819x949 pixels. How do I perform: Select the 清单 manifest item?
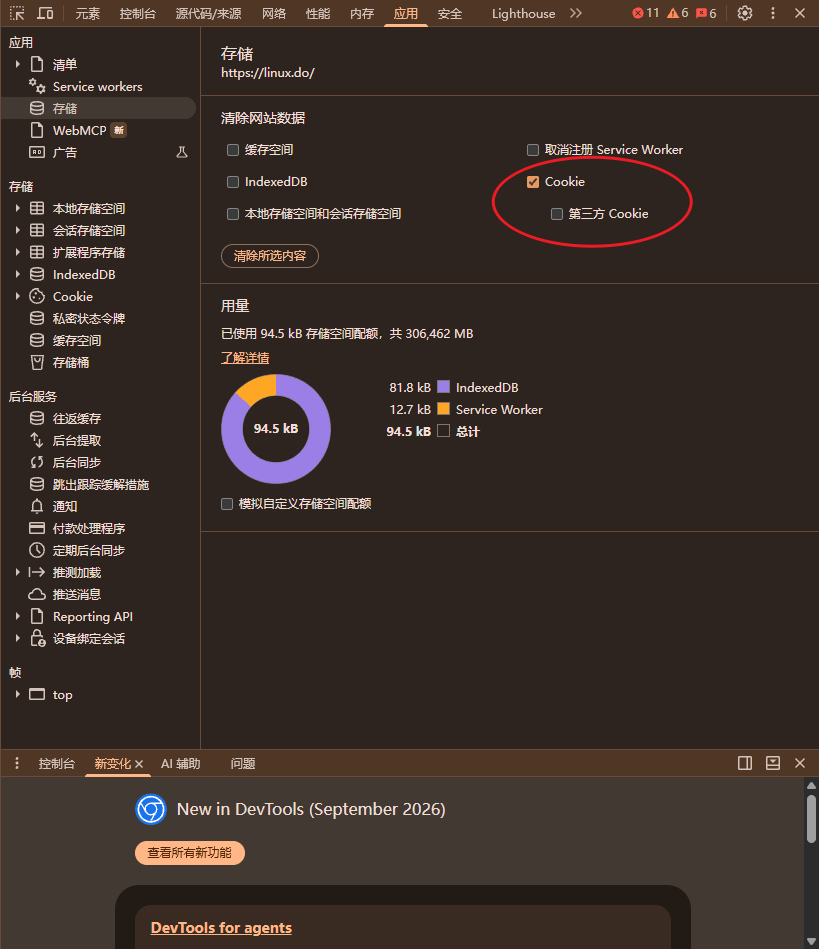(x=65, y=64)
